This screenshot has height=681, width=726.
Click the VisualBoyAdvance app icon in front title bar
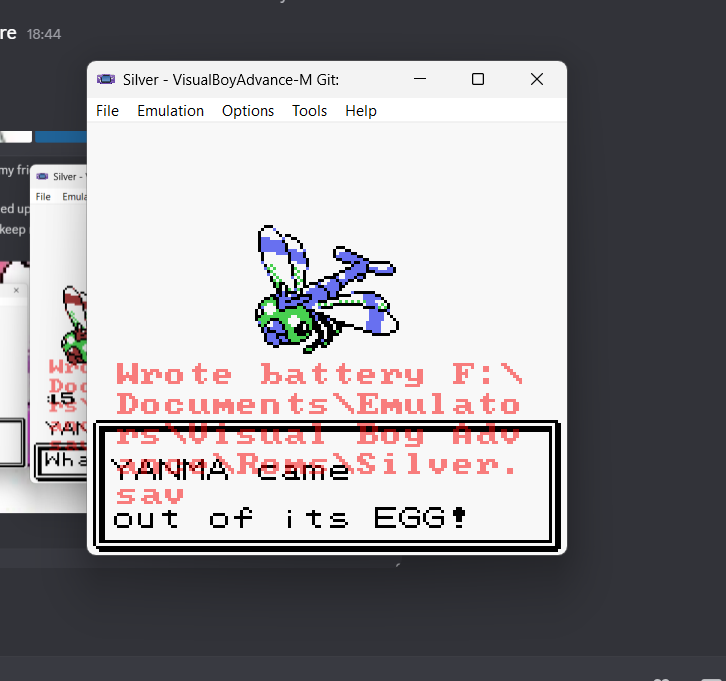[106, 79]
